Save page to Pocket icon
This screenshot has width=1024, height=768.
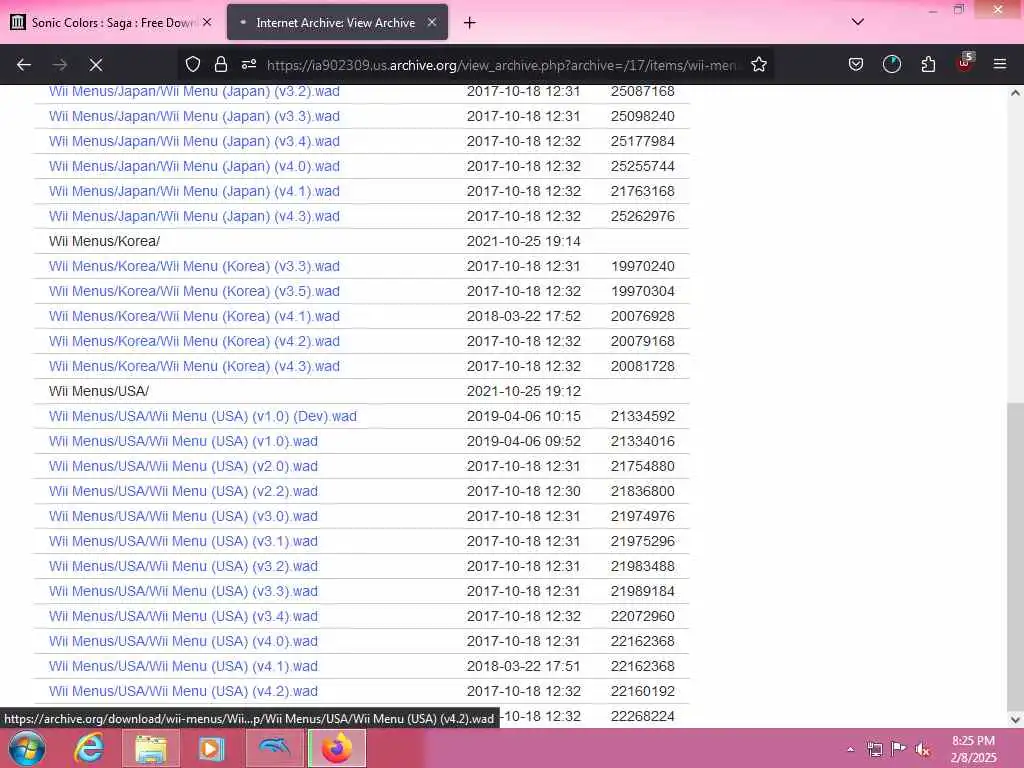[x=856, y=65]
